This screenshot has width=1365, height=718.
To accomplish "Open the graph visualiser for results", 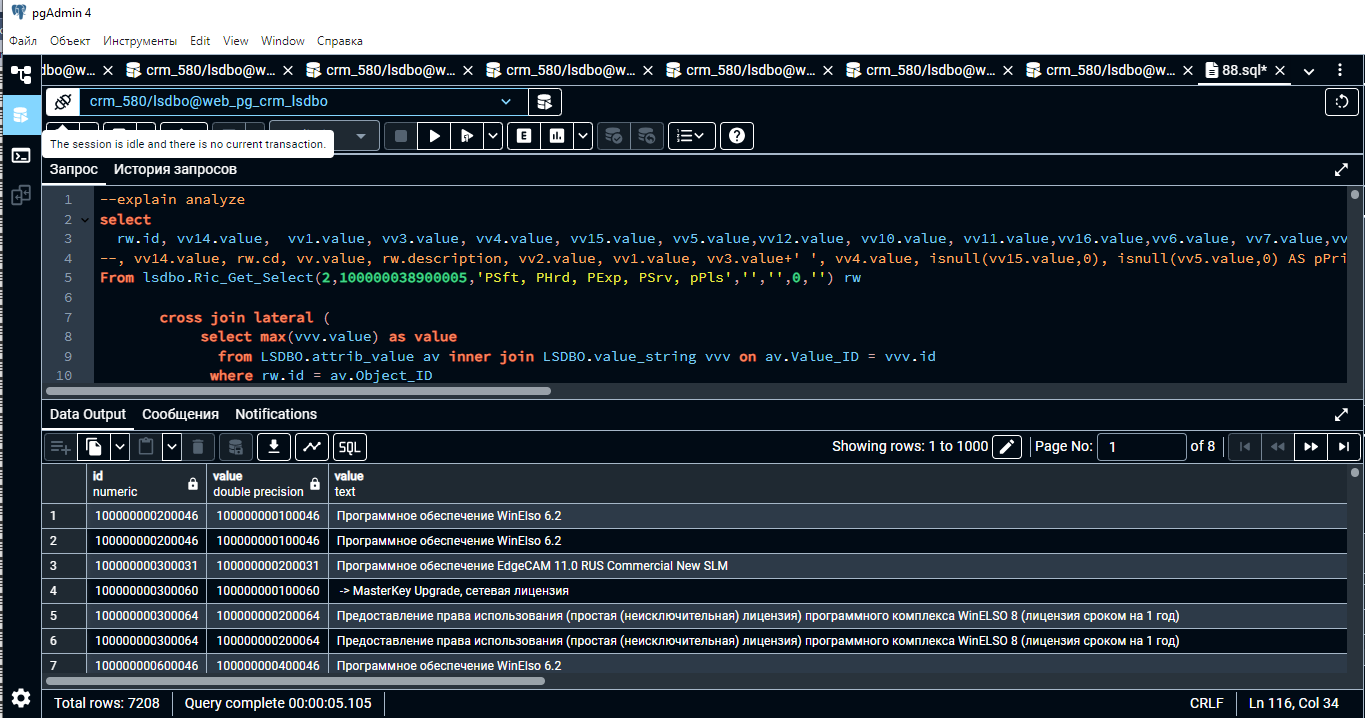I will [x=312, y=447].
